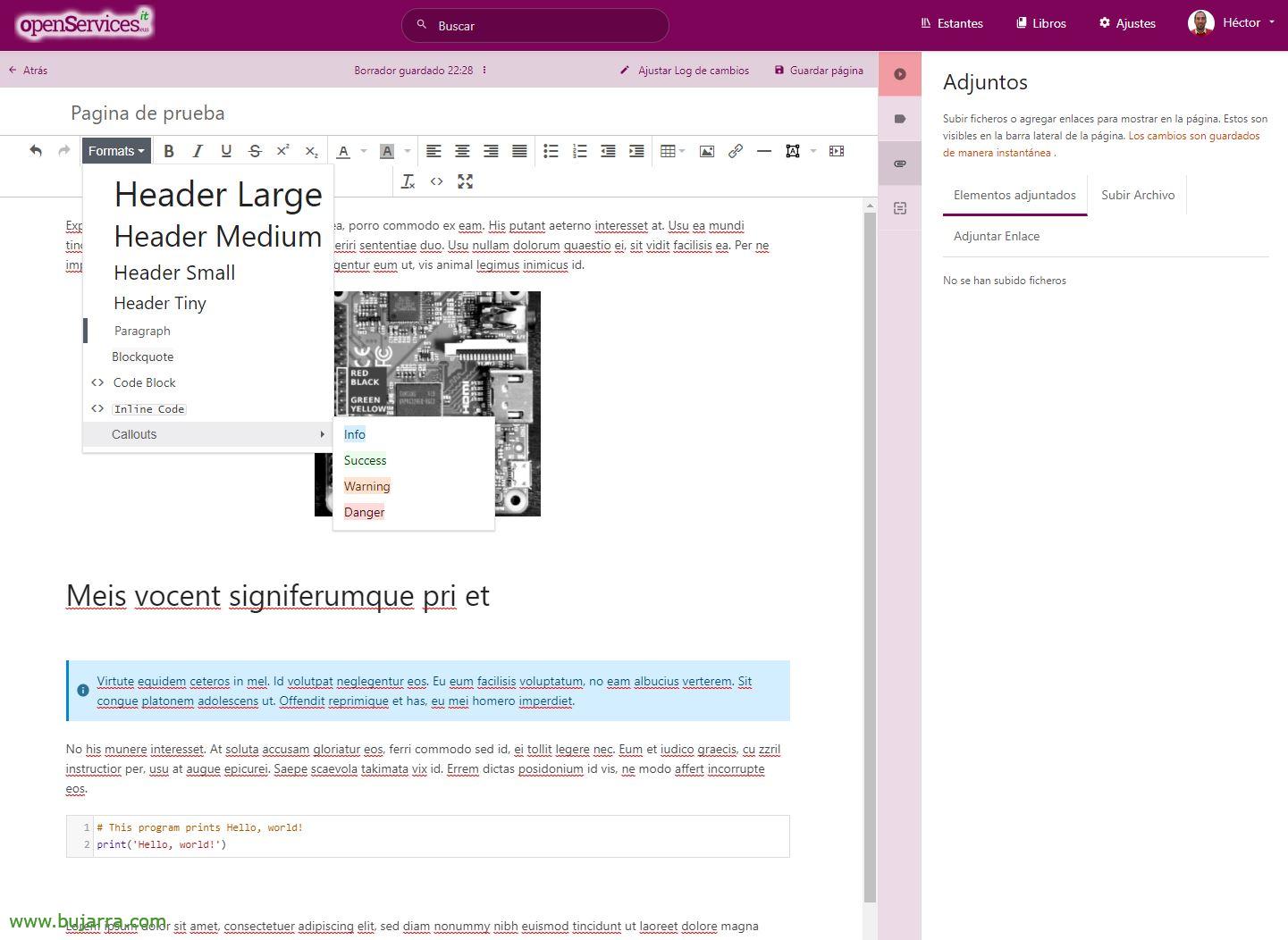This screenshot has width=1288, height=940.
Task: Open Estantes in top navigation
Action: (x=952, y=23)
